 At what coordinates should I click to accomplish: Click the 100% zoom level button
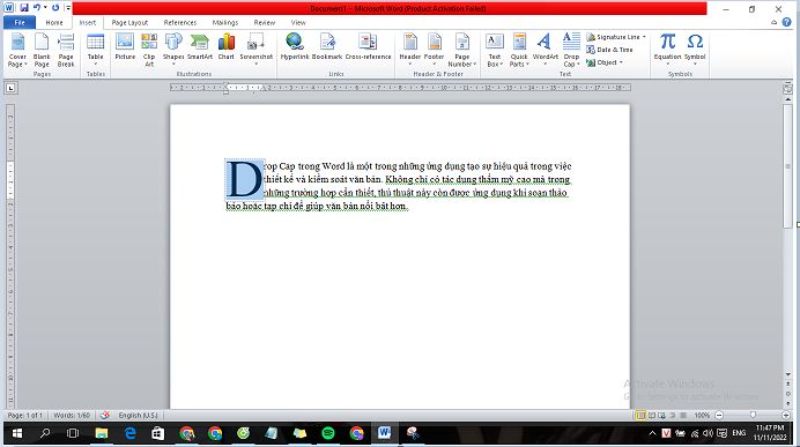702,415
